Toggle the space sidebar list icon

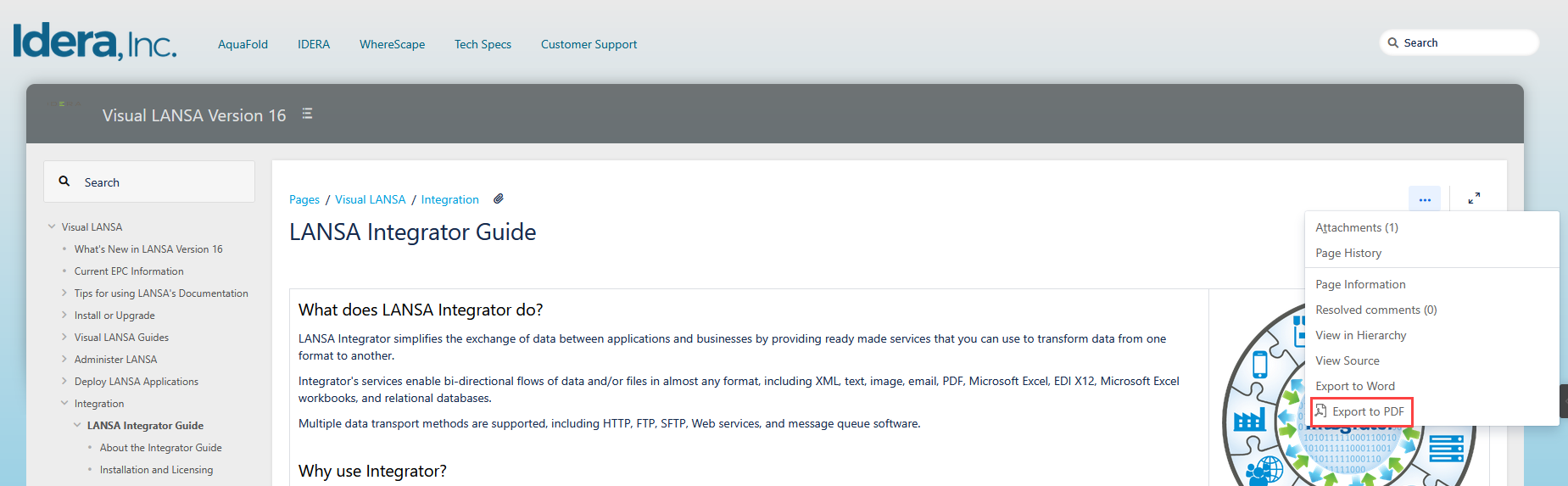(307, 114)
